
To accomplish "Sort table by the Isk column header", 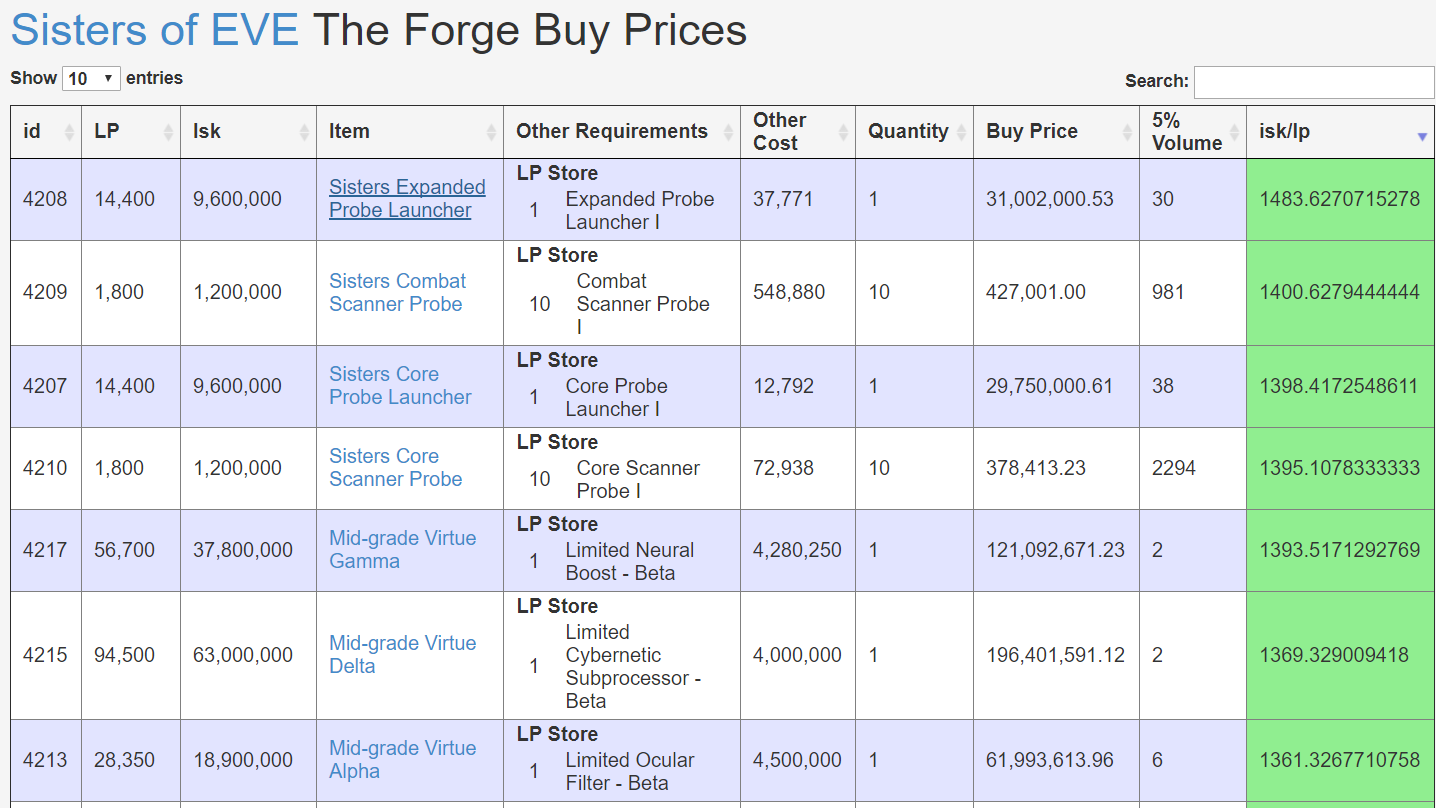I will coord(248,132).
